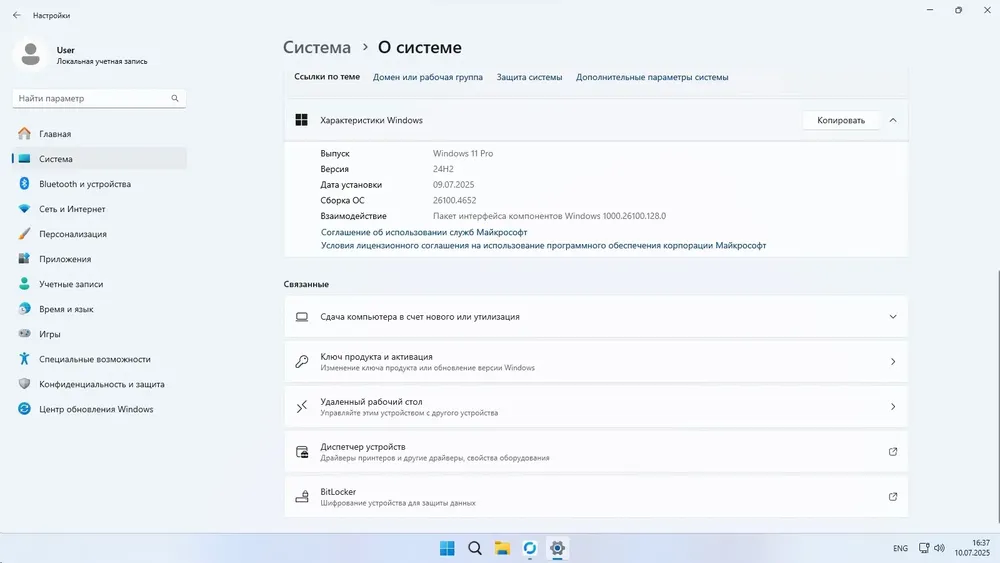Click the Центр обновления Windows icon
The image size is (1000, 563).
(24, 409)
